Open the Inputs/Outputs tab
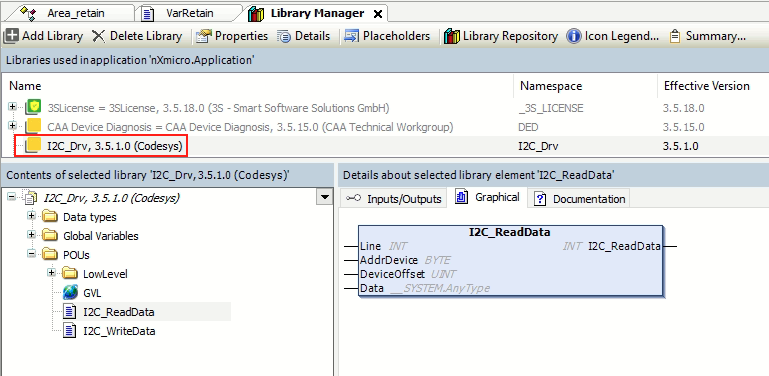The height and width of the screenshot is (376, 769). (x=394, y=199)
